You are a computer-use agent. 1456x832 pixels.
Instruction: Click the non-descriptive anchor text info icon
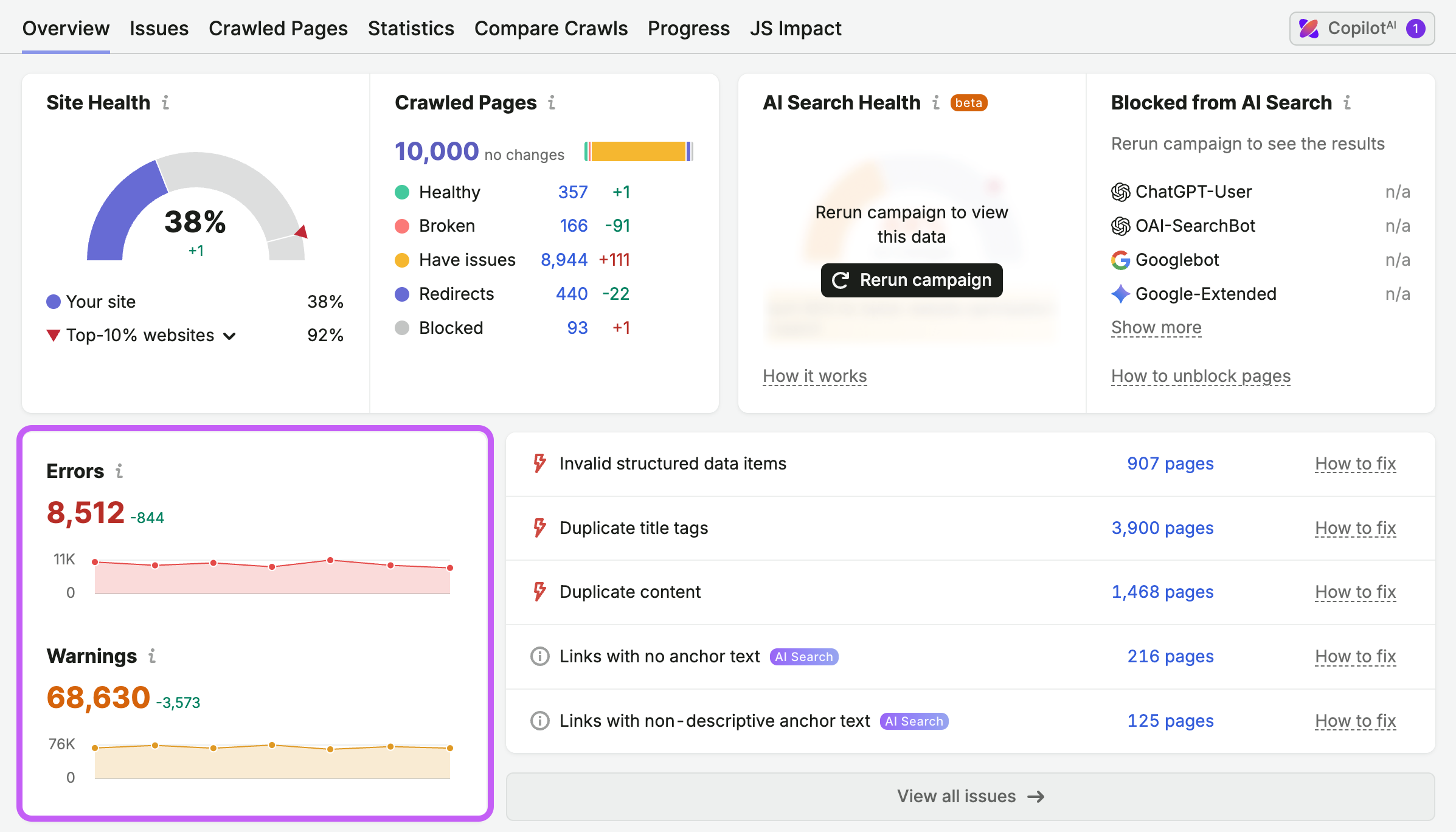tap(539, 721)
